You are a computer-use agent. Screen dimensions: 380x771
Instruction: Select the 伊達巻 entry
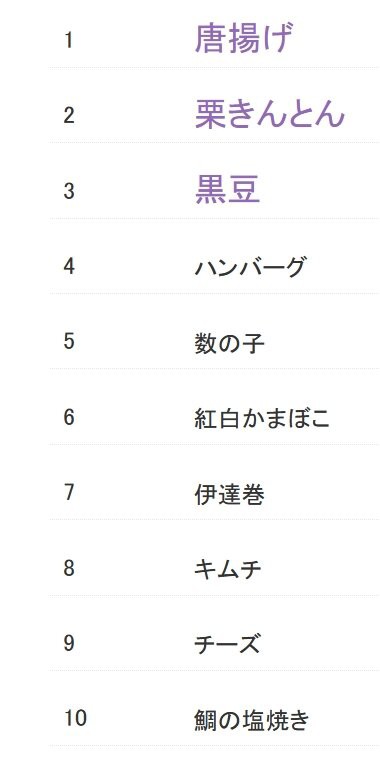229,494
